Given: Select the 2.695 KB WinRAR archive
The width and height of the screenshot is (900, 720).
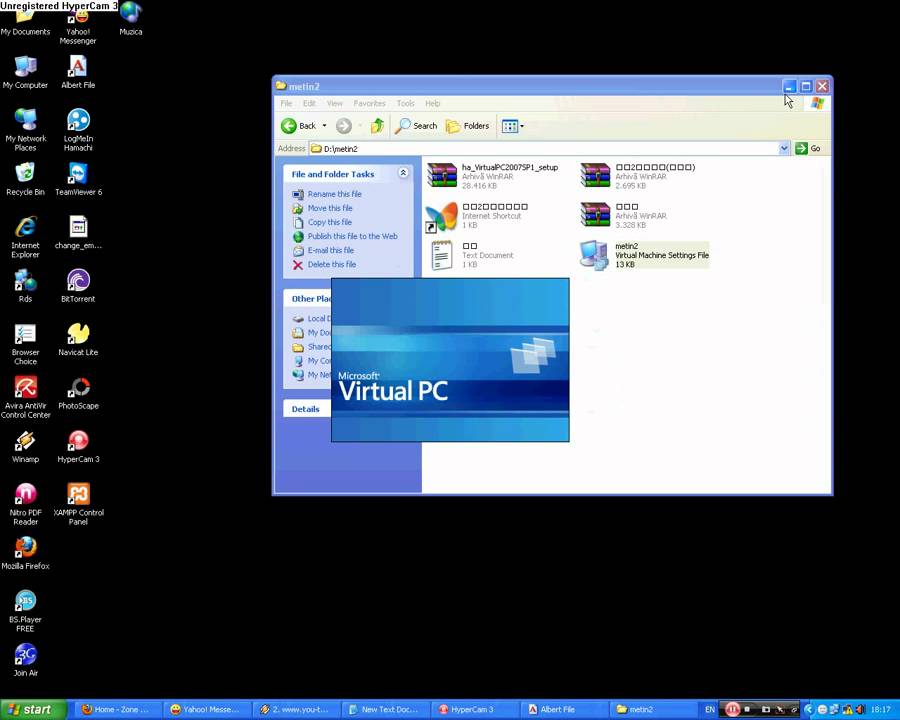Looking at the screenshot, I should [637, 176].
